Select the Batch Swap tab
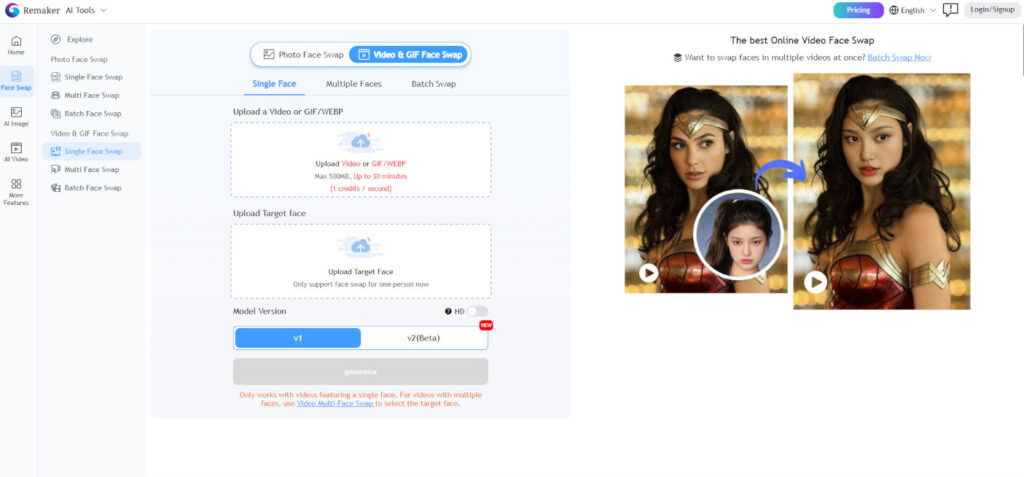Viewport: 1024px width, 477px height. click(434, 84)
